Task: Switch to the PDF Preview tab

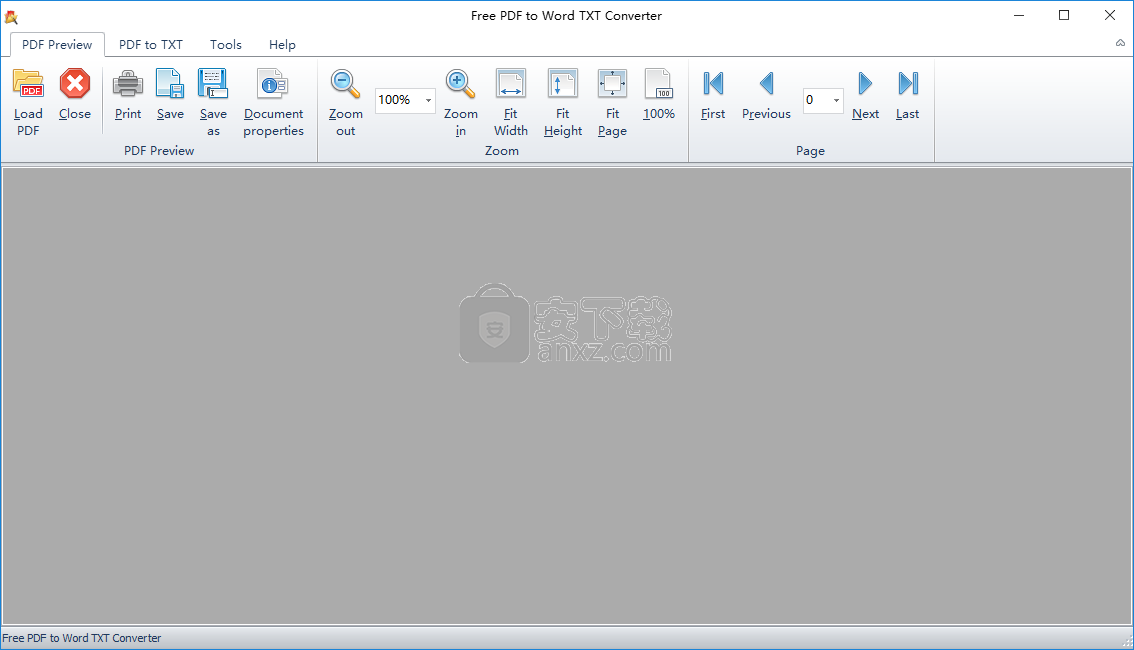Action: coord(57,44)
